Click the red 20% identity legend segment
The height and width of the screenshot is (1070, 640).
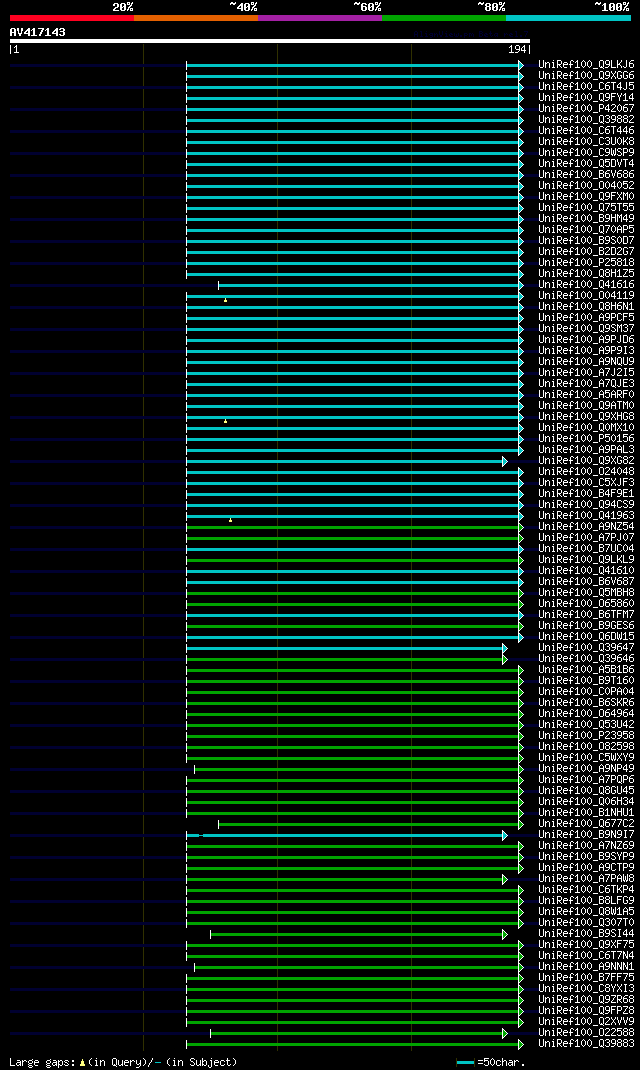[x=72, y=18]
